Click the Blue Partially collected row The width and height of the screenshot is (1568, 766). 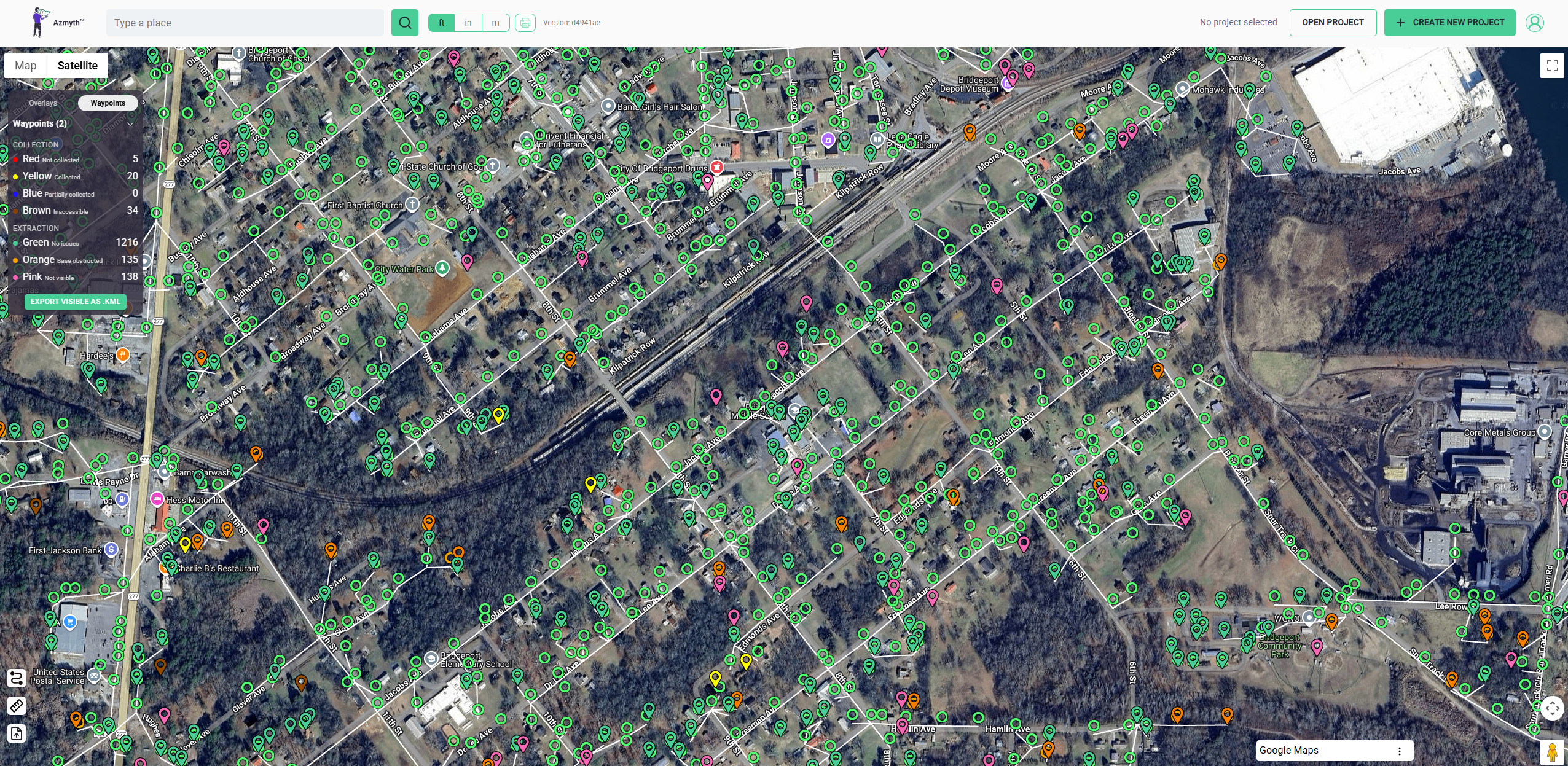(x=75, y=193)
